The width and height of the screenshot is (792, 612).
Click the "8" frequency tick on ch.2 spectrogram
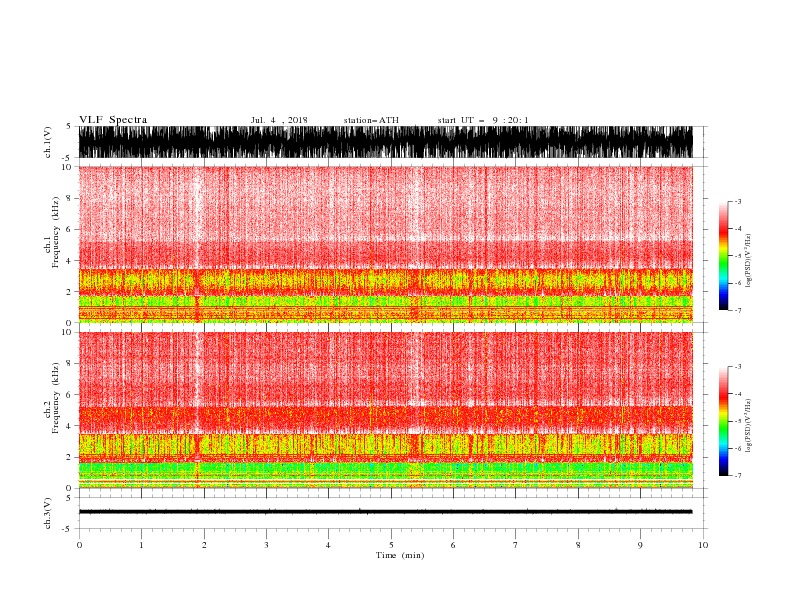tap(70, 364)
